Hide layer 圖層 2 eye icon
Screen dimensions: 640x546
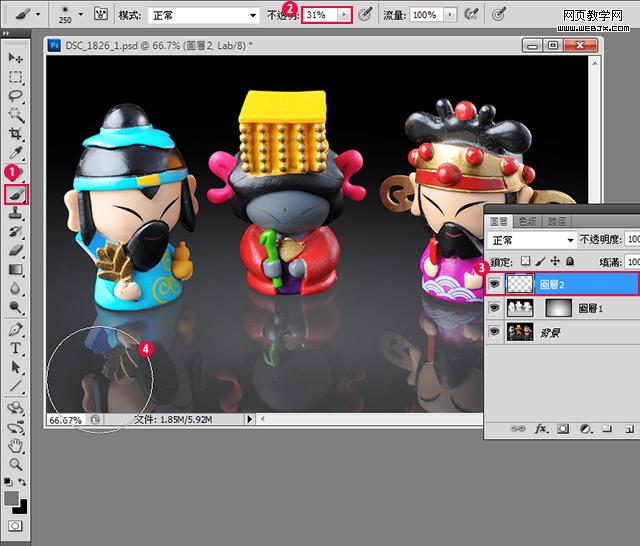(x=494, y=284)
